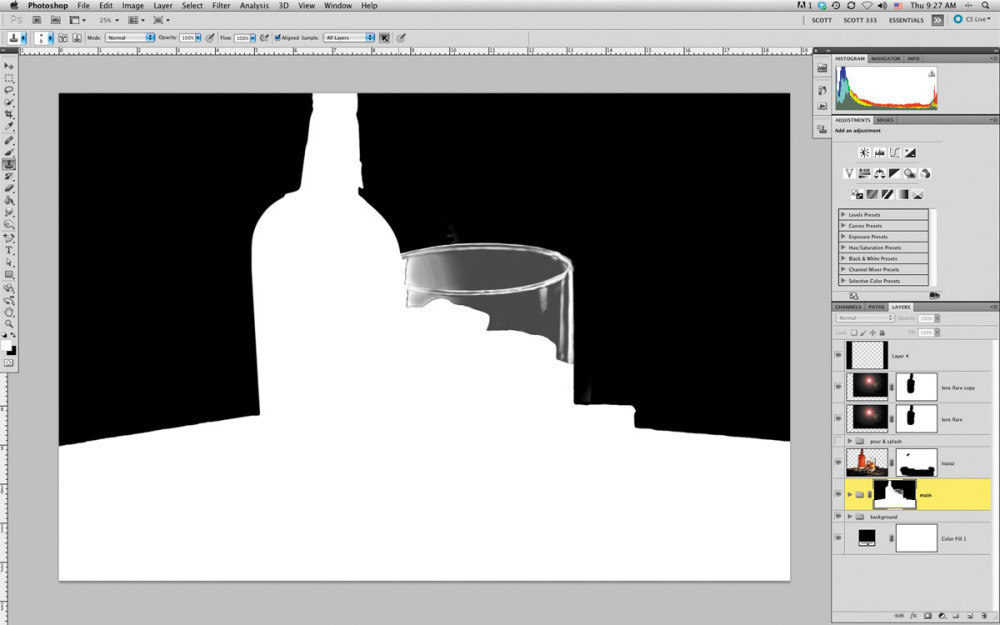Screen dimensions: 1000x625
Task: Select the Move tool
Action: [x=9, y=66]
